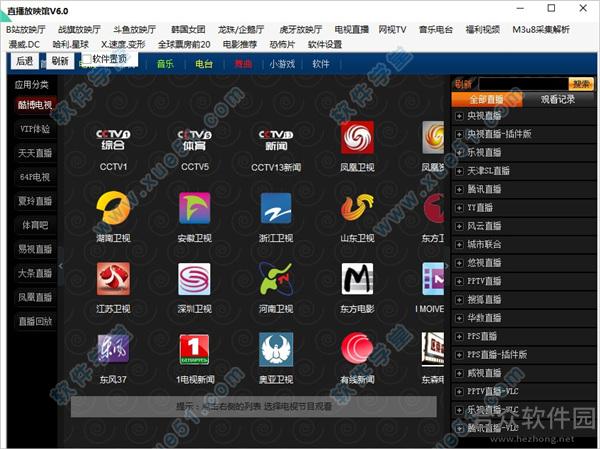Select the 电台 navigation tab
Screen dimensions: 600x449
[x=204, y=64]
